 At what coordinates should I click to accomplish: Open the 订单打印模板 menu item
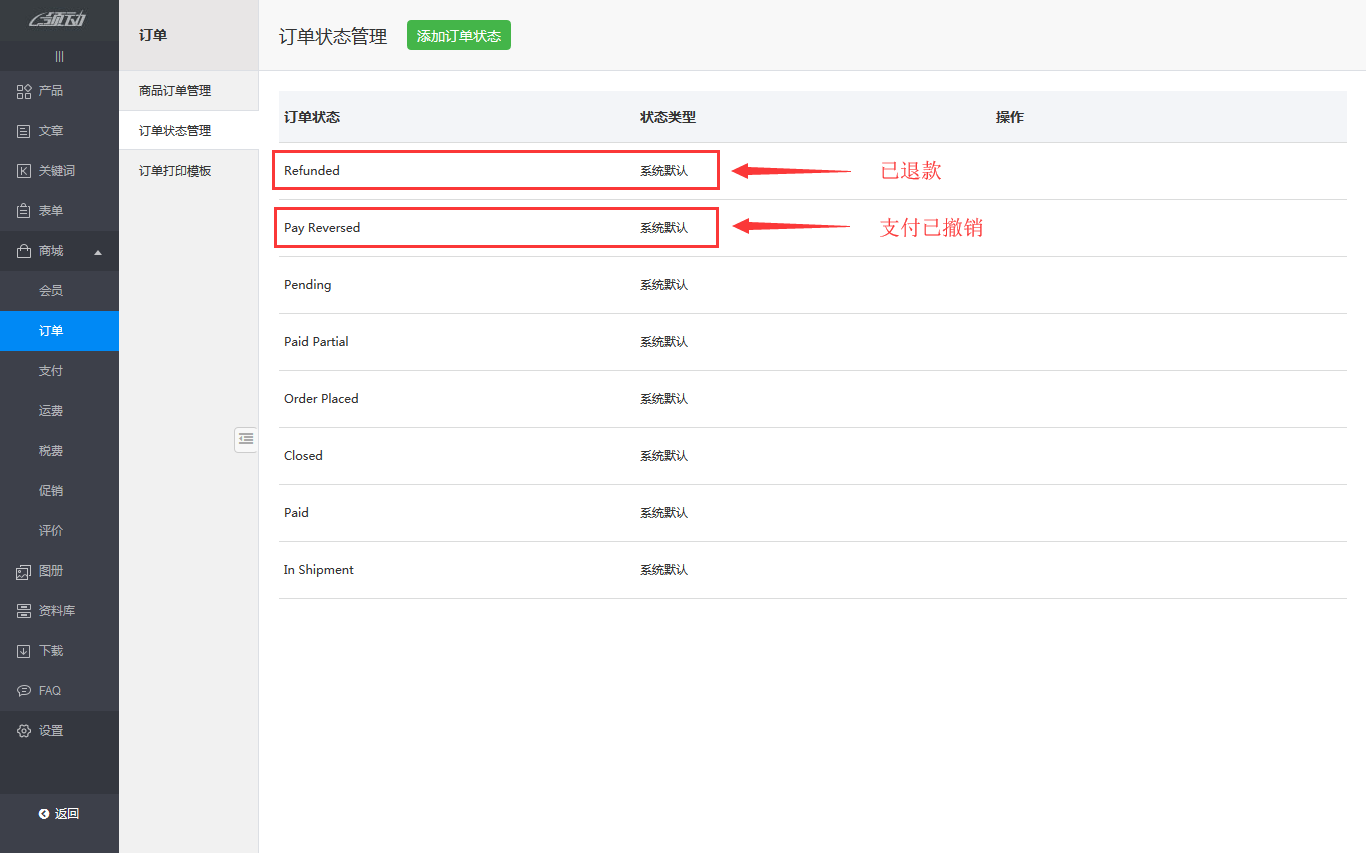pos(169,169)
